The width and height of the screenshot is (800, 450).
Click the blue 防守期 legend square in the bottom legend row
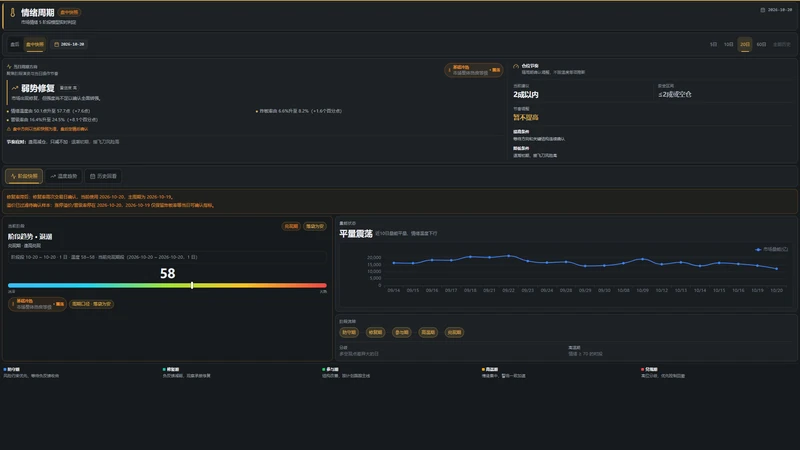(5, 369)
